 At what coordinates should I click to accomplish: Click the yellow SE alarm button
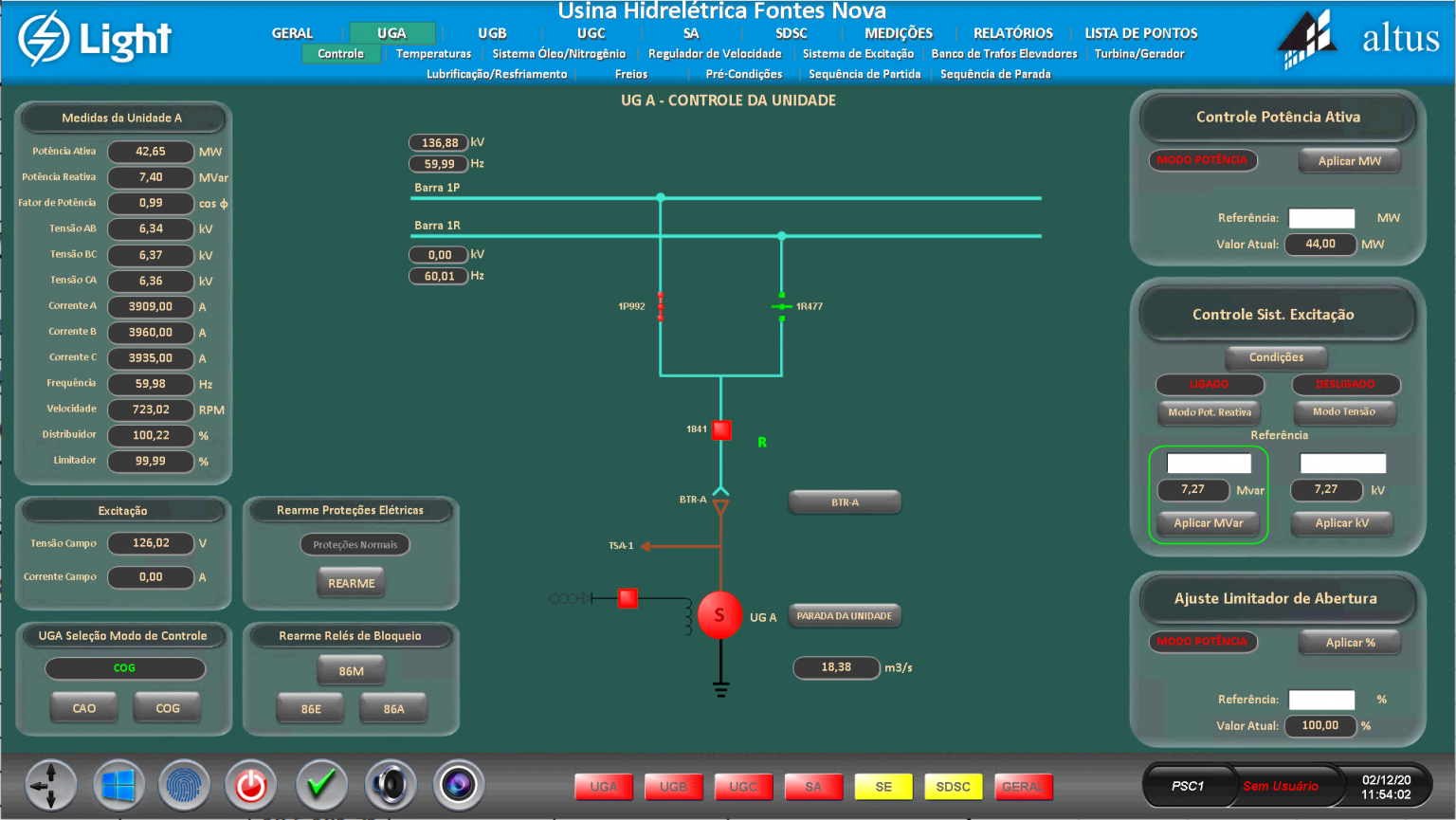(x=883, y=787)
